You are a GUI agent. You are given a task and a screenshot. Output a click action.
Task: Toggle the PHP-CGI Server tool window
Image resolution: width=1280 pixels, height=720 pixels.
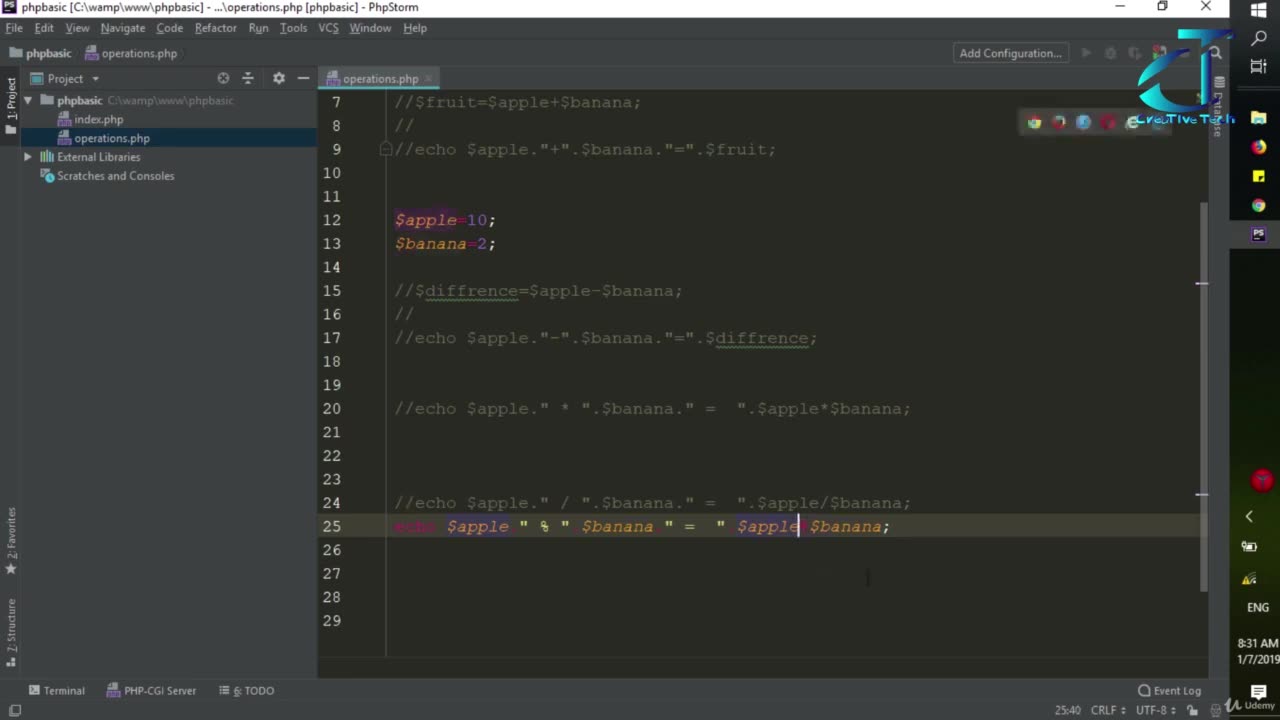(151, 690)
